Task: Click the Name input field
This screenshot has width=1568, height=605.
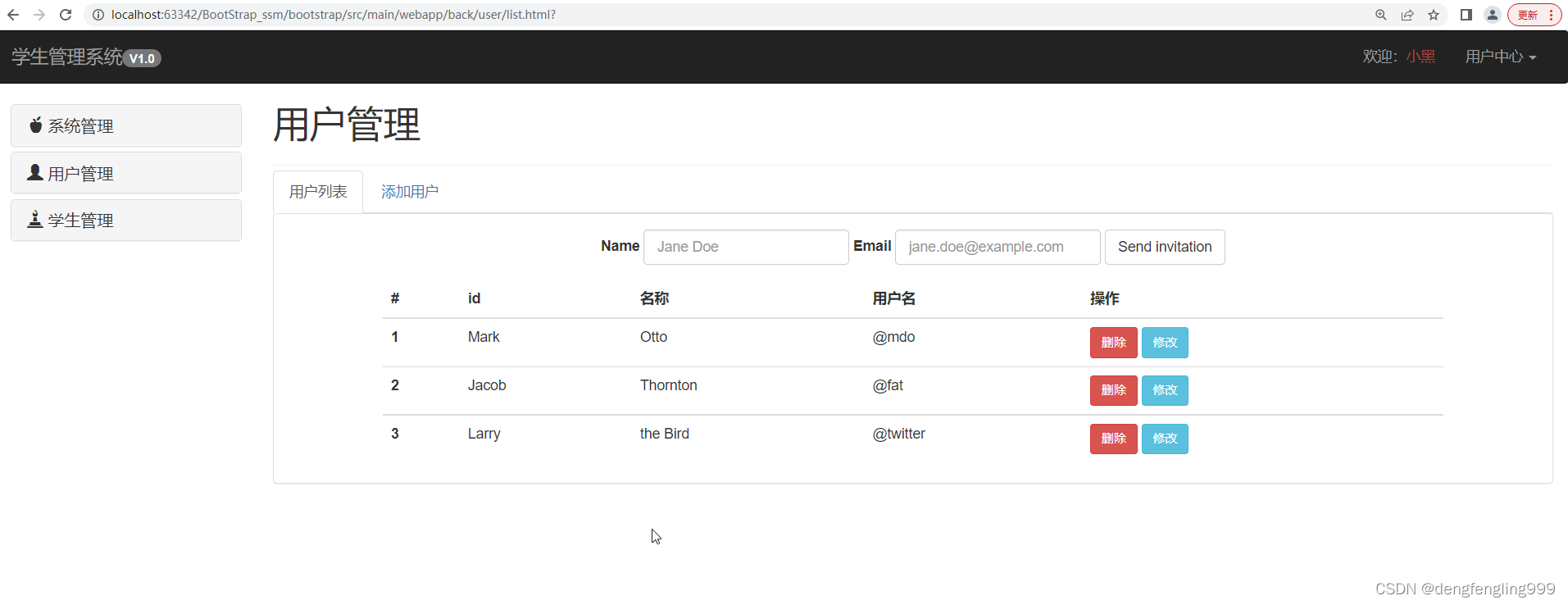Action: pos(746,247)
